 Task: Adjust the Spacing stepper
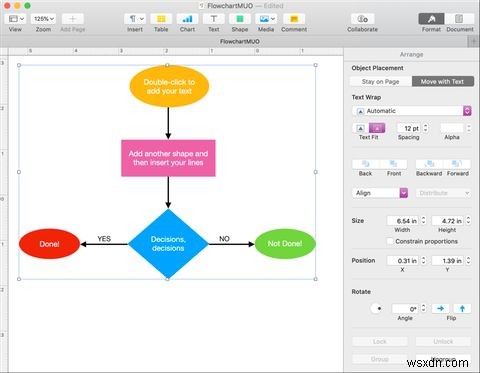425,128
